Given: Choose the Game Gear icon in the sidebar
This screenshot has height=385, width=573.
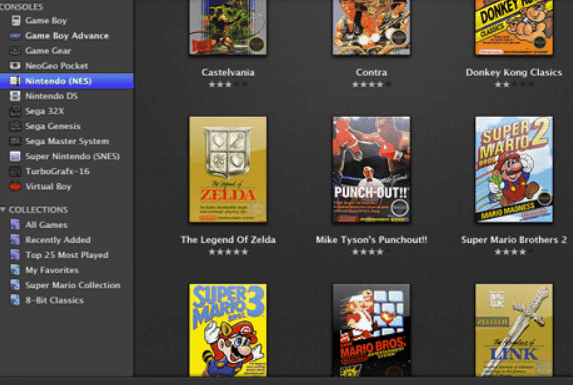Looking at the screenshot, I should pyautogui.click(x=15, y=51).
